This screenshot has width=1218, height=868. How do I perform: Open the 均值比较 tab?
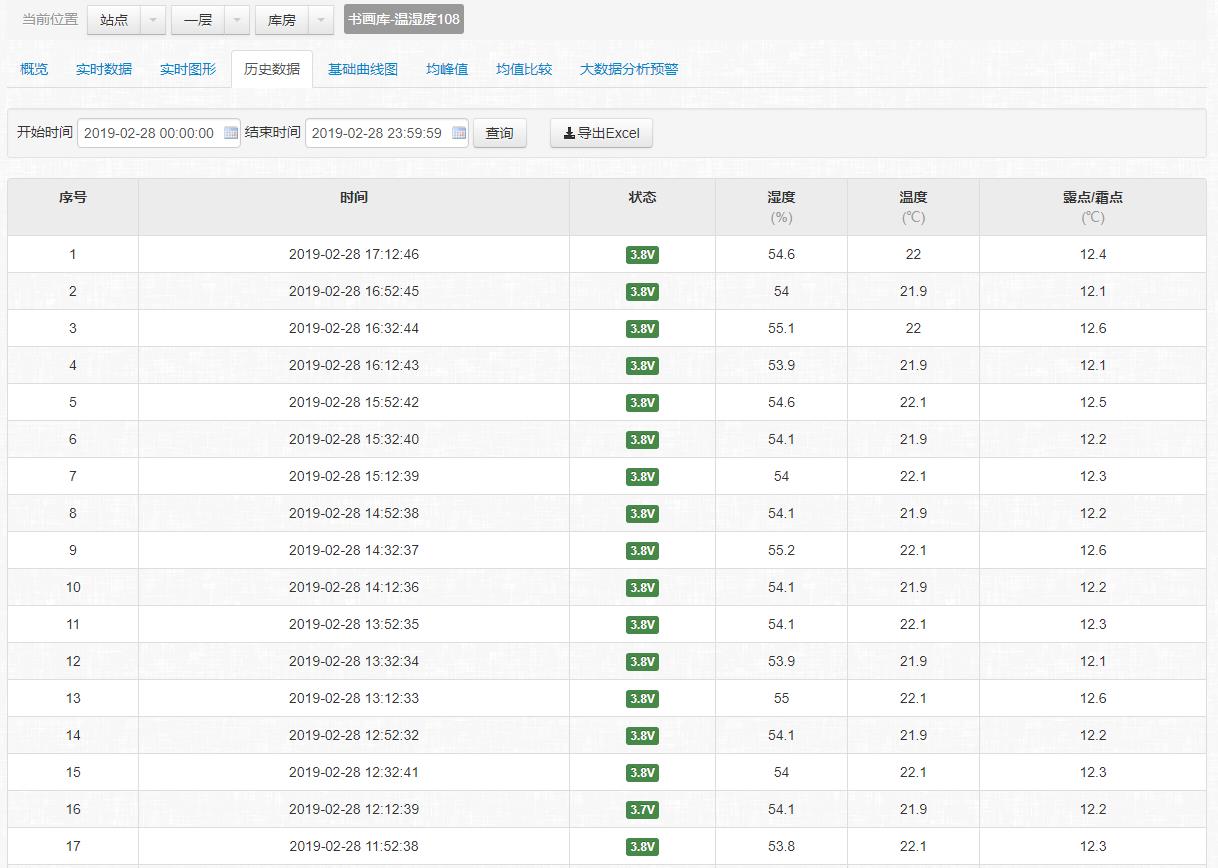[x=524, y=69]
